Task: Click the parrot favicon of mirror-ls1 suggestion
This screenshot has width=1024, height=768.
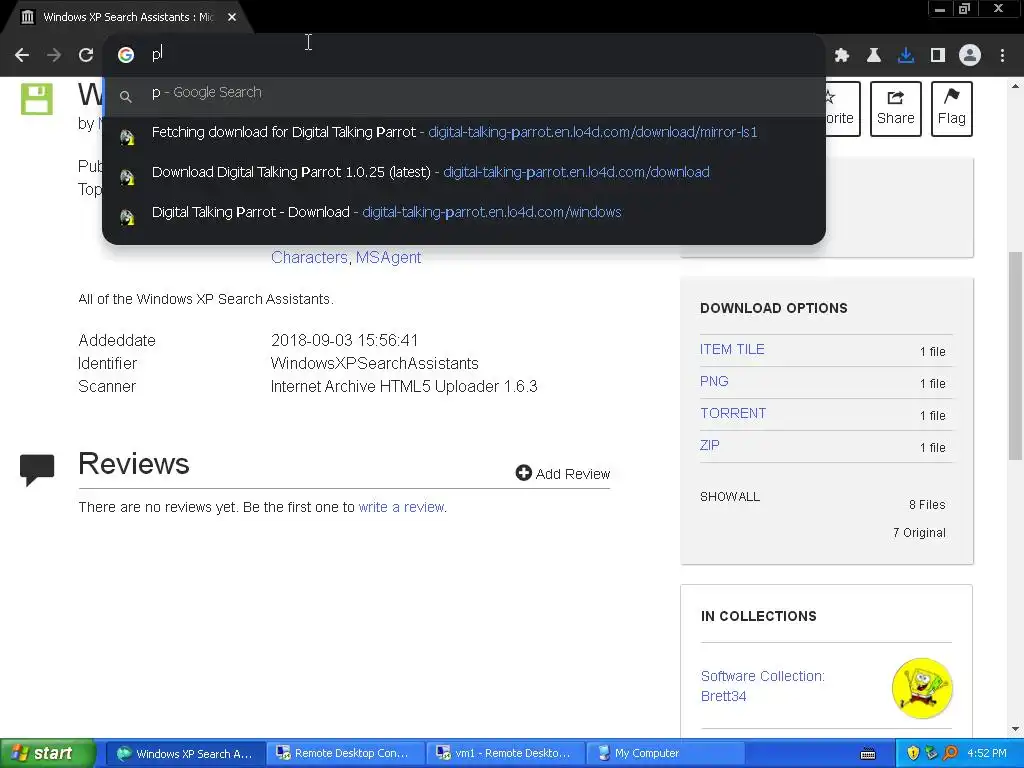Action: [127, 137]
